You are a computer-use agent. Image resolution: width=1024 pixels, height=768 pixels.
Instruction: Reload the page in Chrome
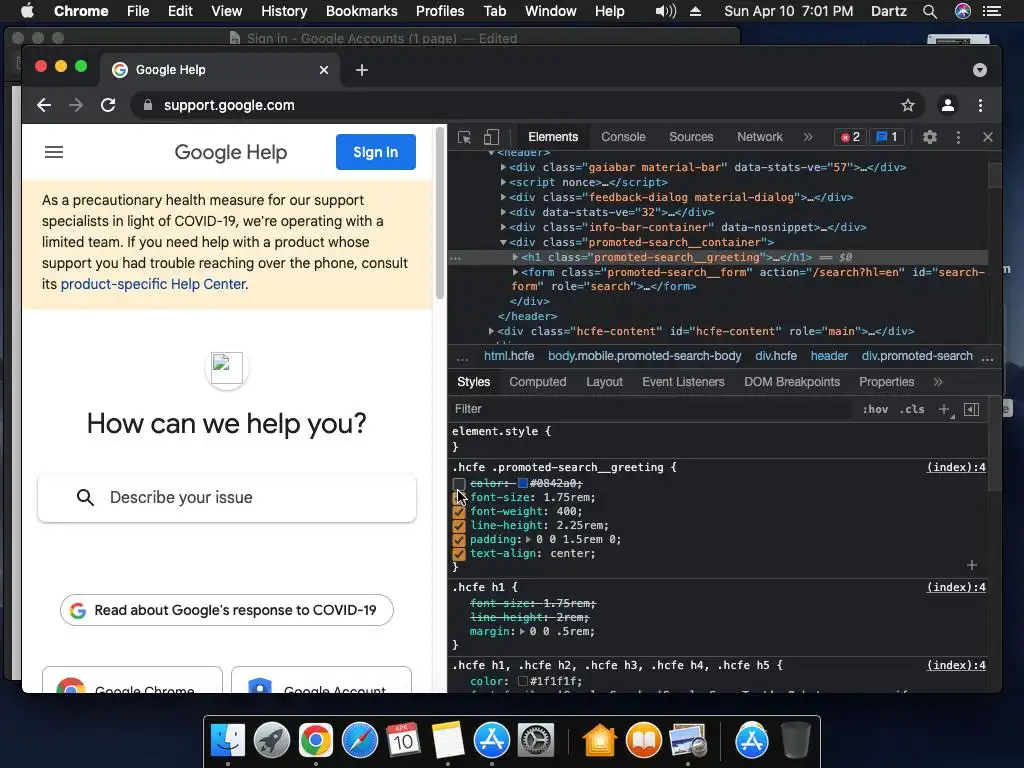click(108, 105)
